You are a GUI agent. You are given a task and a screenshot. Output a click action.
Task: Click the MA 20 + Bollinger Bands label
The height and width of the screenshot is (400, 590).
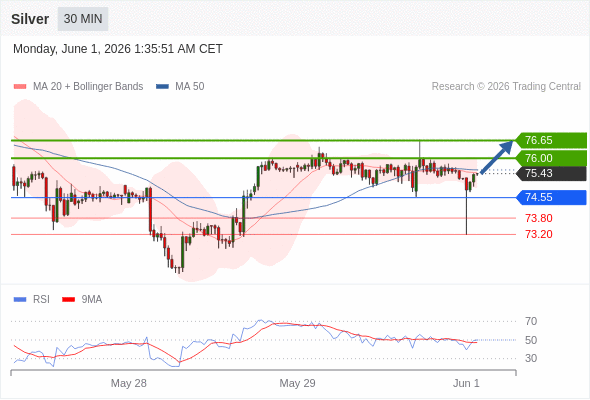(88, 87)
